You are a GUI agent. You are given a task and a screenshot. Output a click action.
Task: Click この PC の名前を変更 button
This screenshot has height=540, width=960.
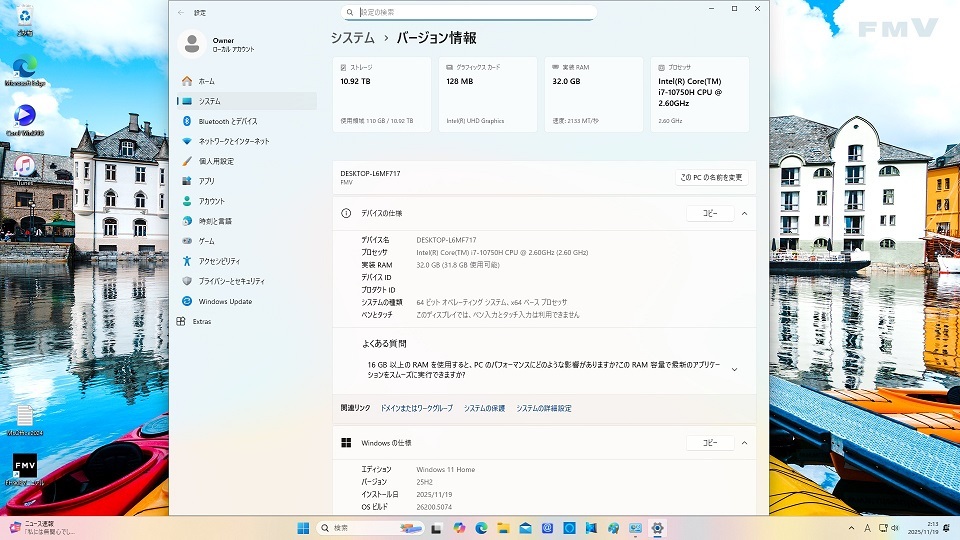711,177
